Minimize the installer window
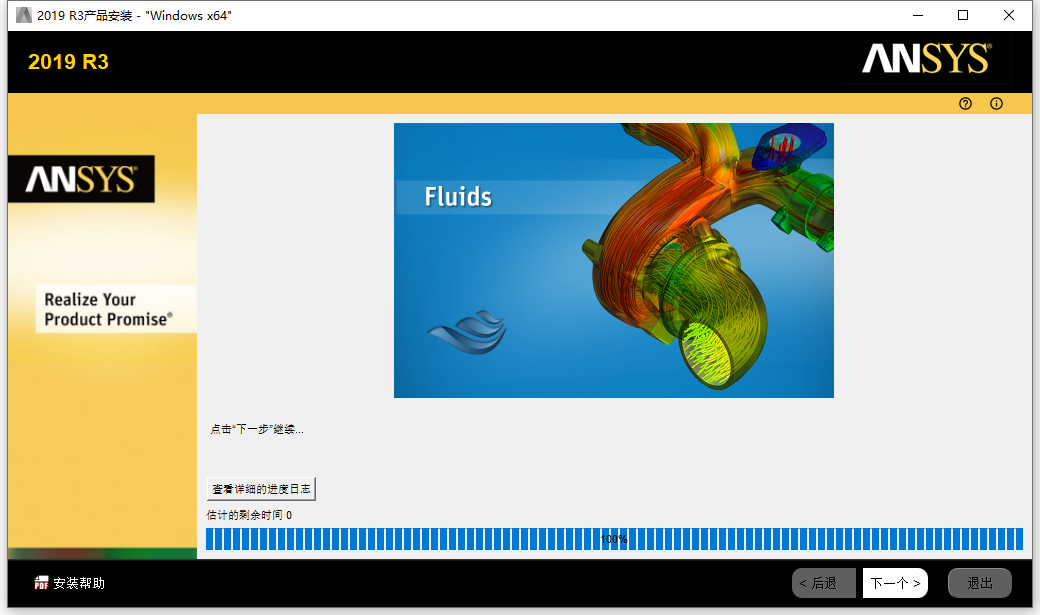1040x615 pixels. click(918, 15)
